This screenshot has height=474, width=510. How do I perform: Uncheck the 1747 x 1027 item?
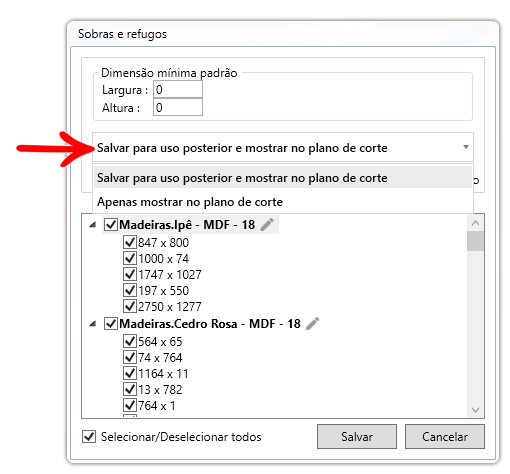click(x=130, y=274)
